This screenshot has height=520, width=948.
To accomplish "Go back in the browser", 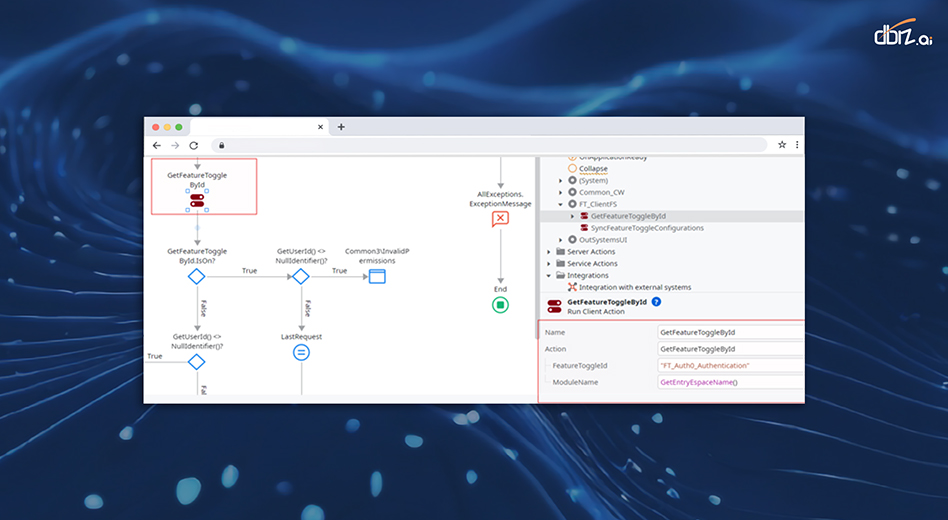I will (x=157, y=145).
